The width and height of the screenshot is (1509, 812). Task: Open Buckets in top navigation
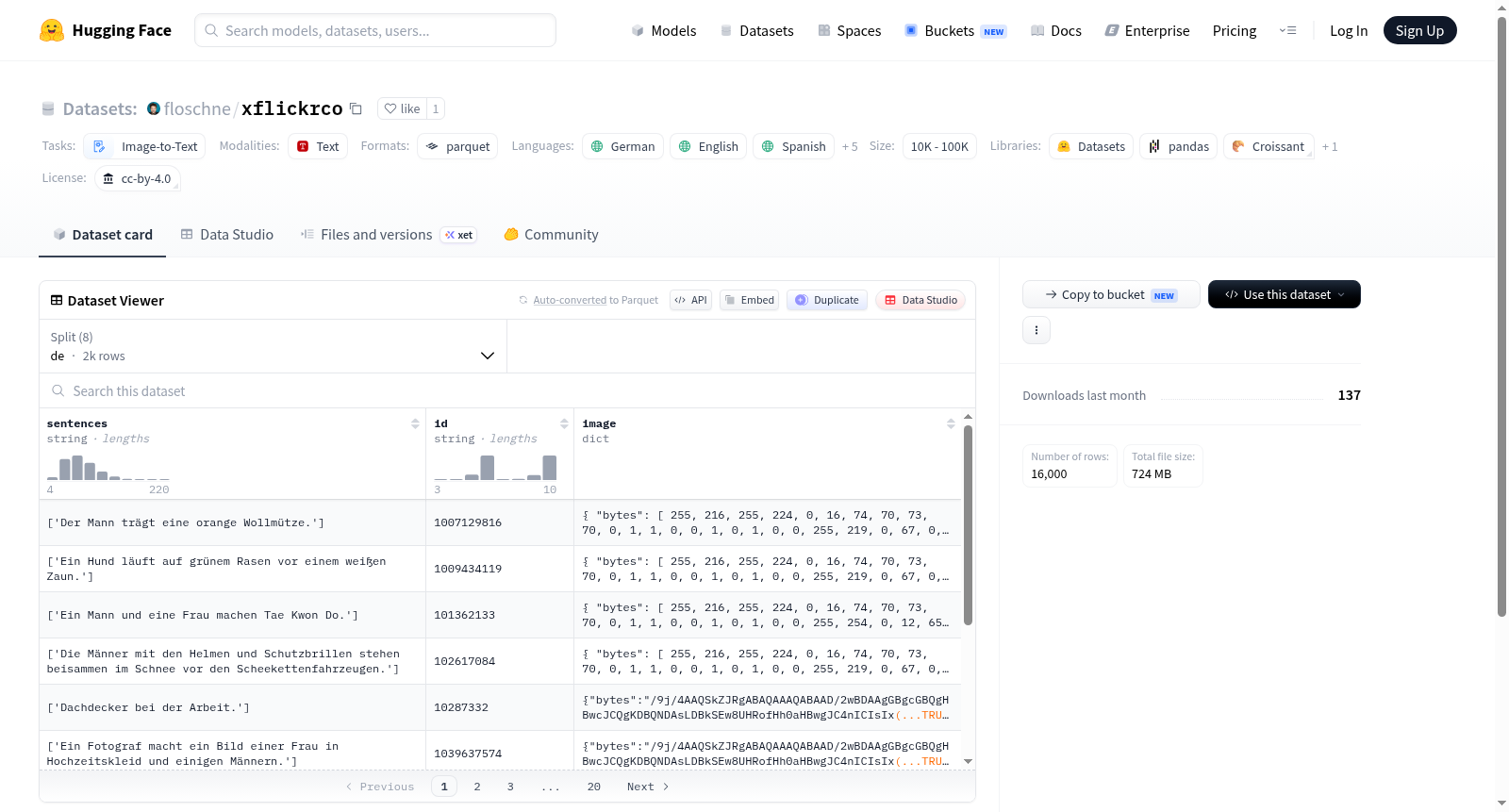click(x=955, y=30)
